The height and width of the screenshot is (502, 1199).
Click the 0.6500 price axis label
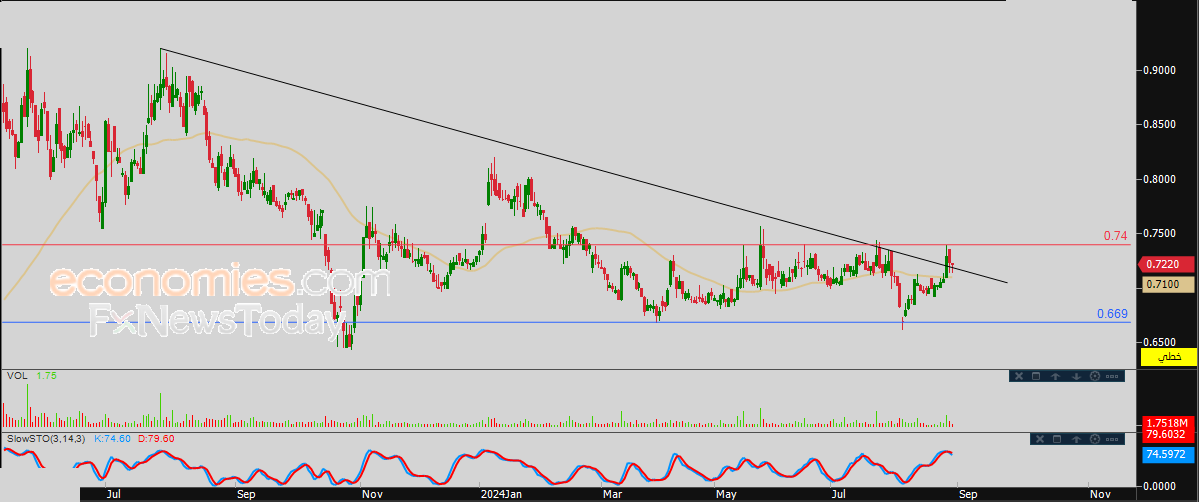click(x=1160, y=342)
